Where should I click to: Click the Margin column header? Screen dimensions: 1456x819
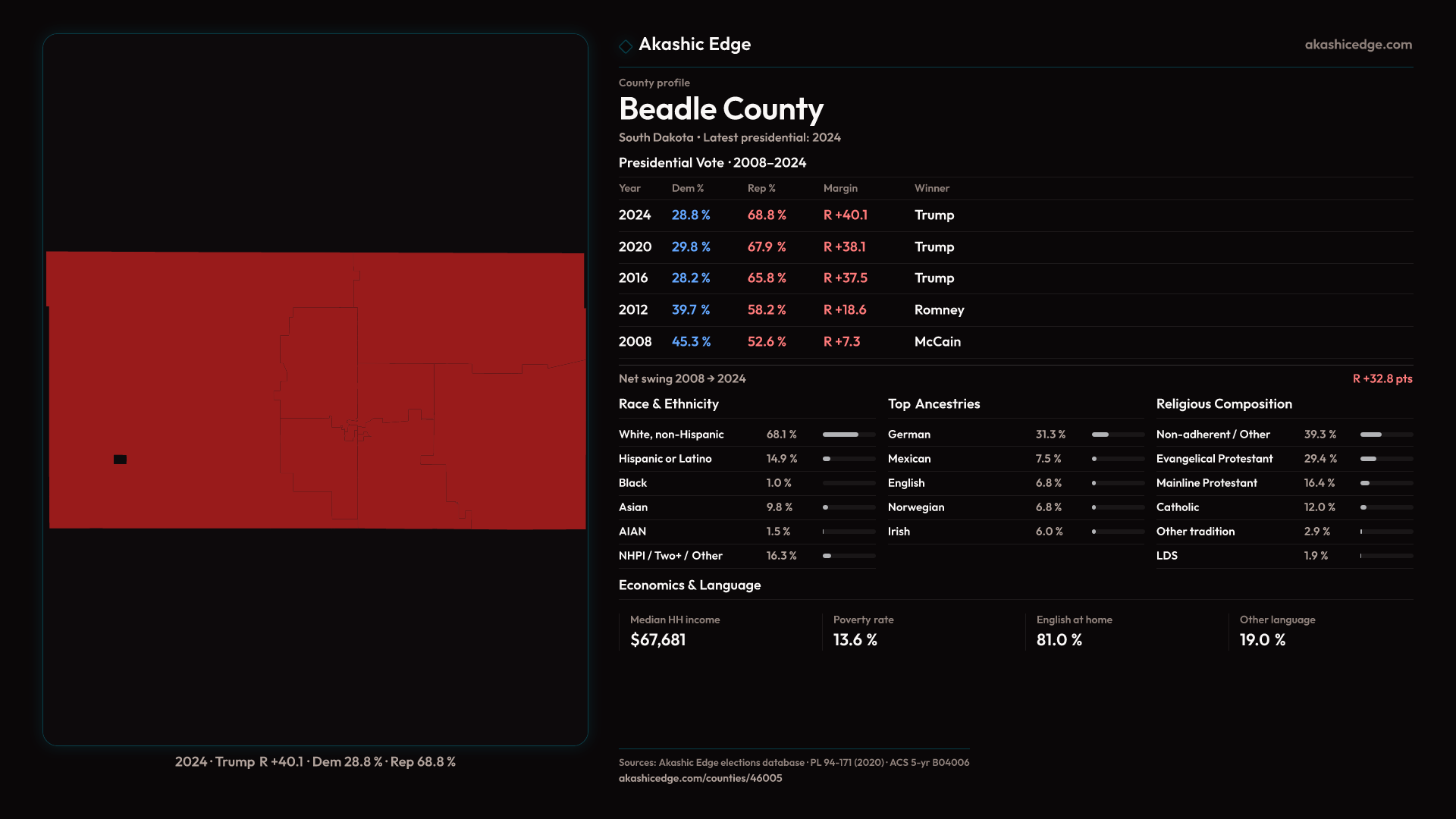pos(840,188)
